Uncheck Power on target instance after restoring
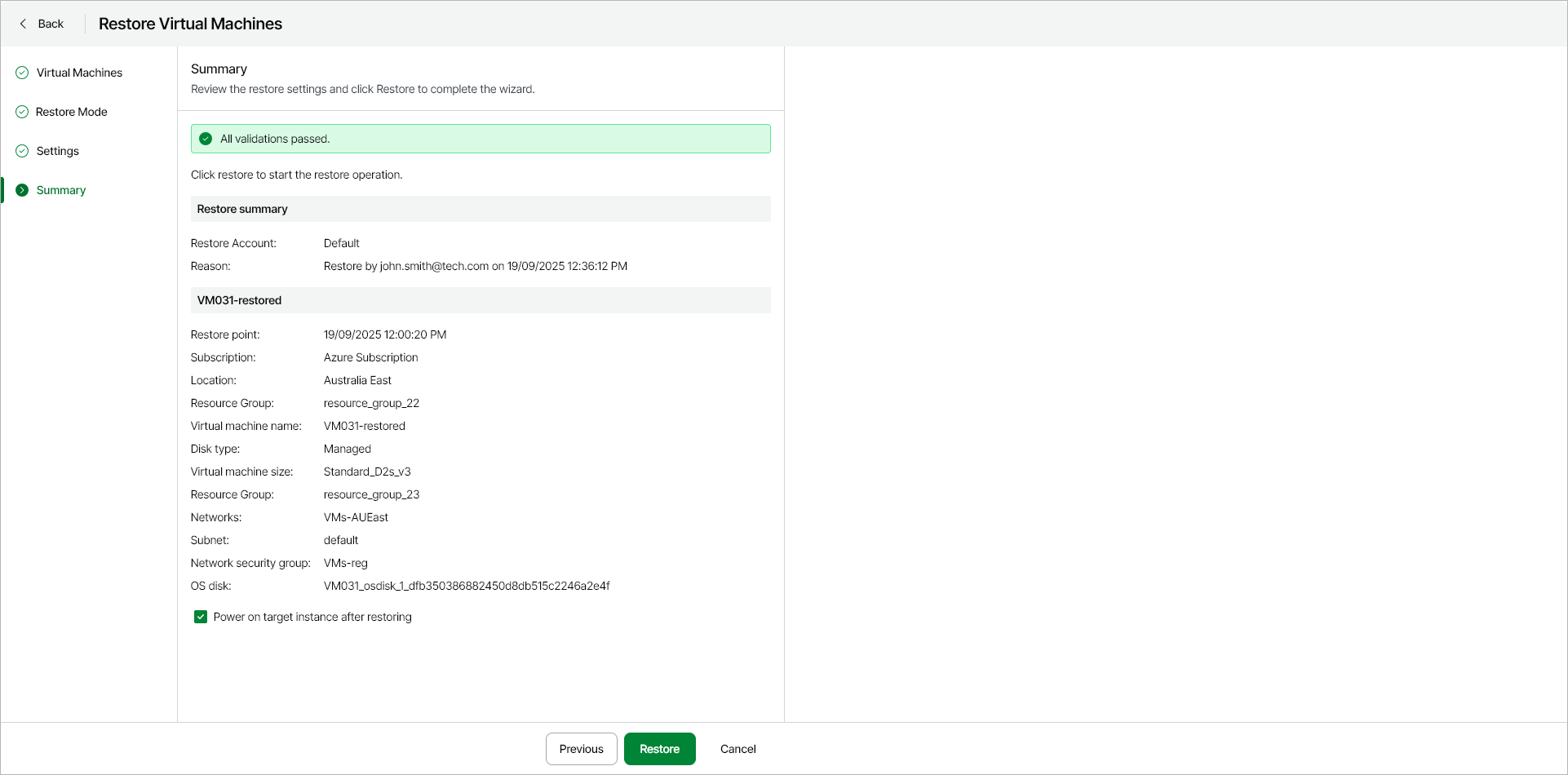The image size is (1568, 775). tap(201, 617)
